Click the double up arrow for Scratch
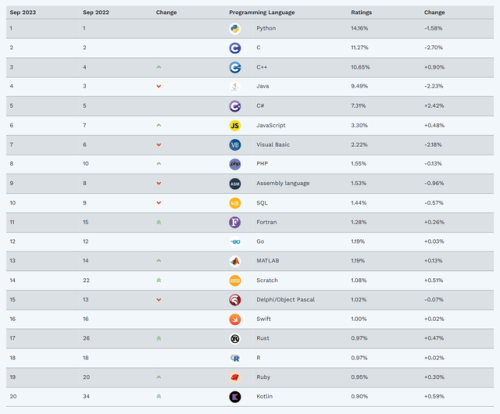This screenshot has height=414, width=500. click(x=159, y=280)
